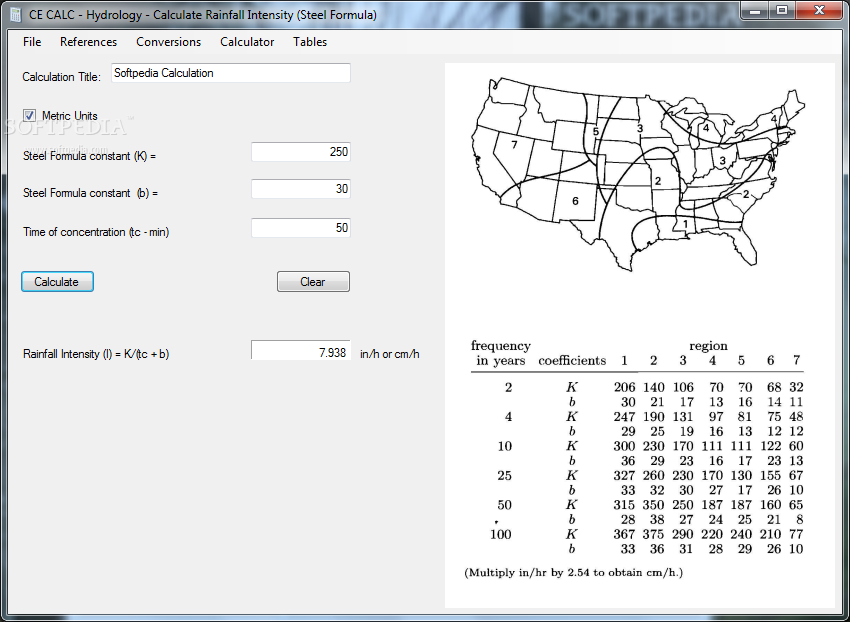
Task: Click the CE CALC app icon in title bar
Action: click(15, 15)
